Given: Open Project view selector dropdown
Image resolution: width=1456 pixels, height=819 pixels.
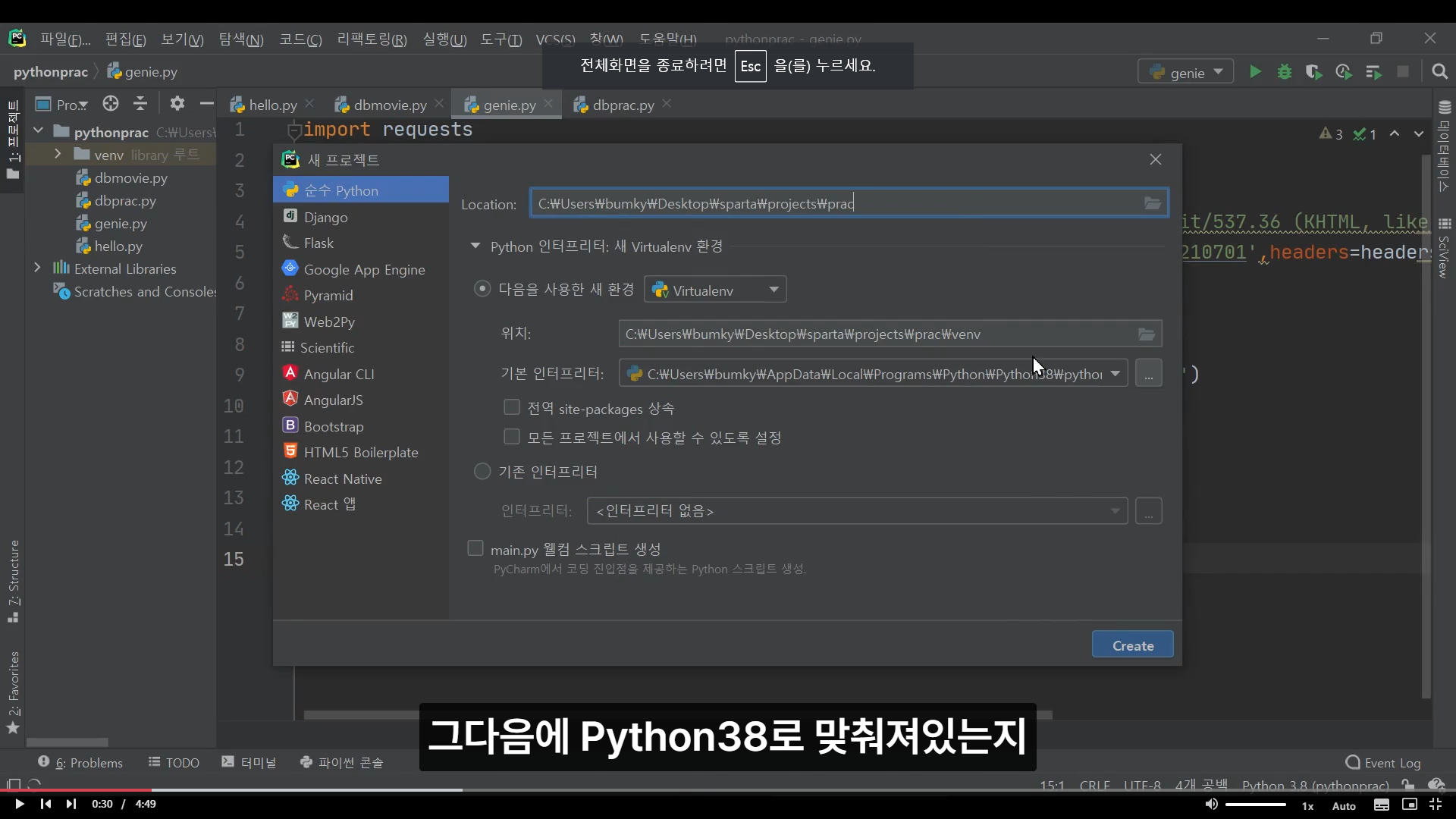Looking at the screenshot, I should tap(63, 104).
